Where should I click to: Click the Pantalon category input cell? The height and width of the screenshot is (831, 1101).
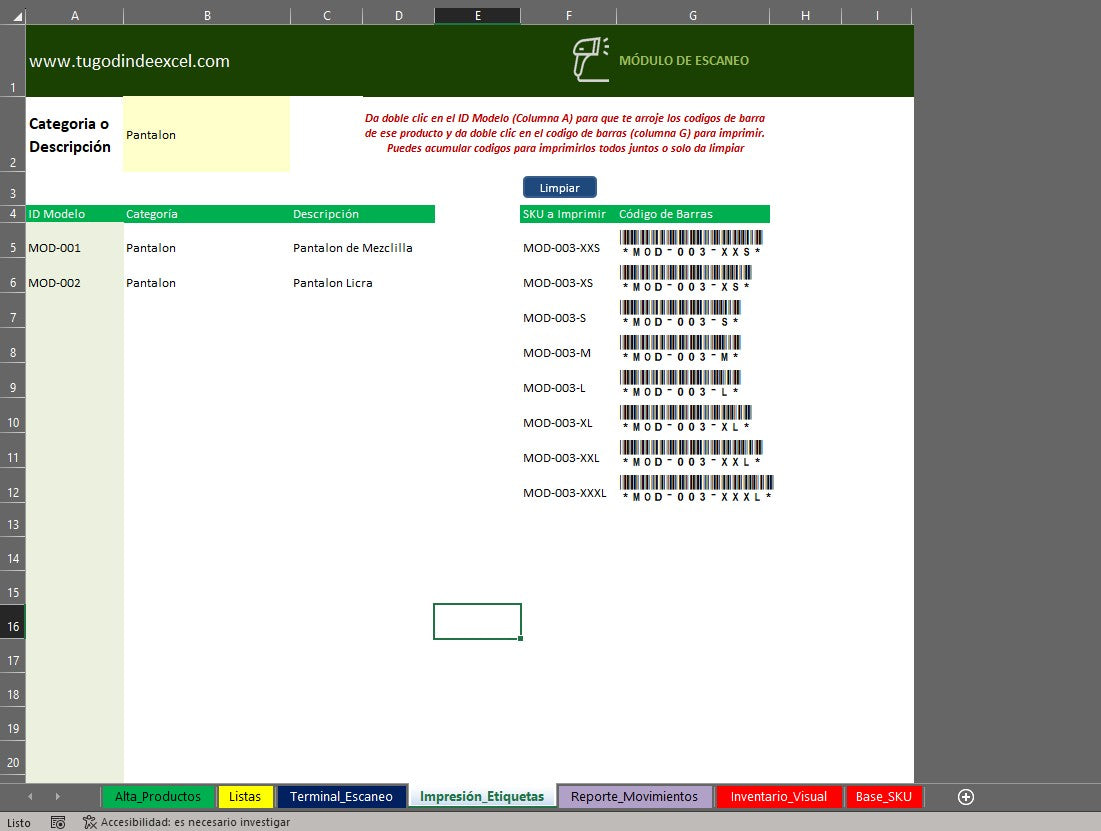pos(206,134)
